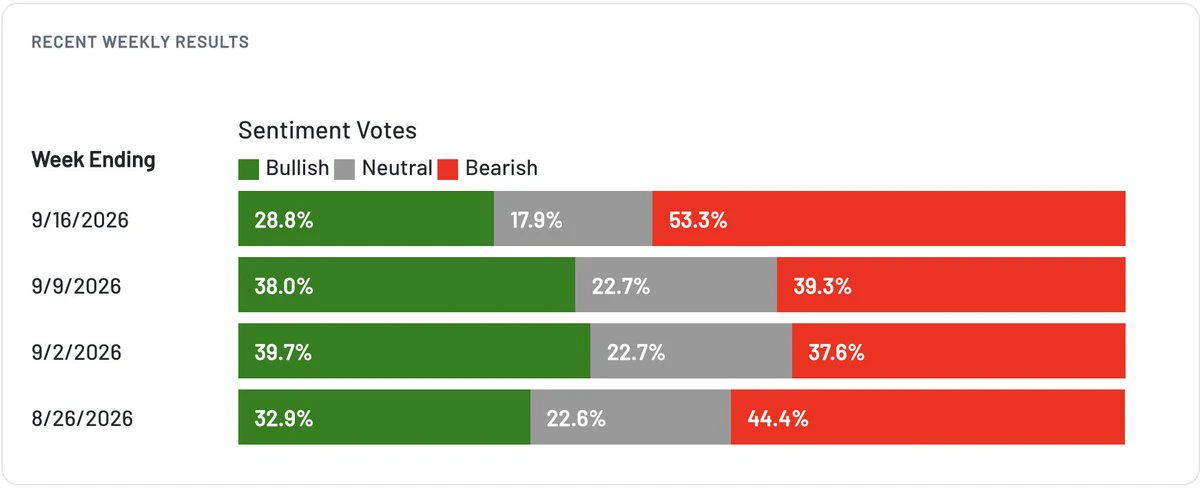Click the gray Neutral legend swatch

pyautogui.click(x=345, y=169)
